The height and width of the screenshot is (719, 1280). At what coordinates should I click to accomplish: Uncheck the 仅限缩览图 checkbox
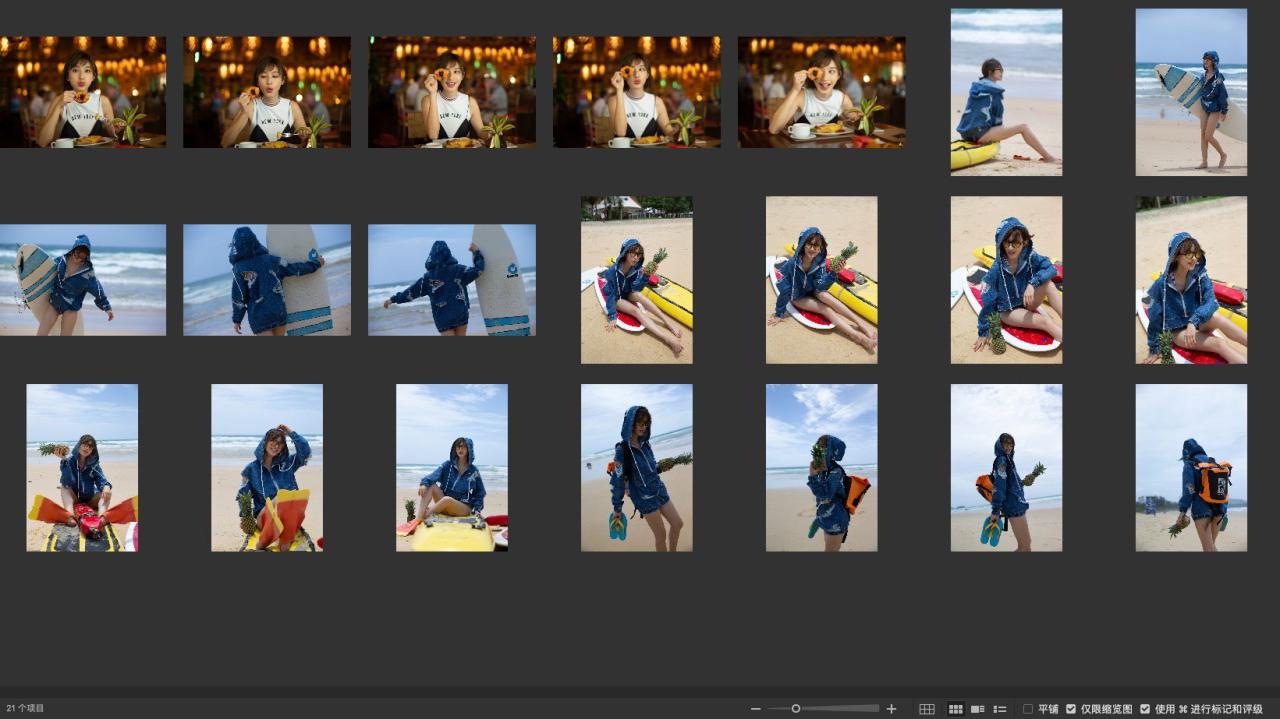click(x=1071, y=709)
